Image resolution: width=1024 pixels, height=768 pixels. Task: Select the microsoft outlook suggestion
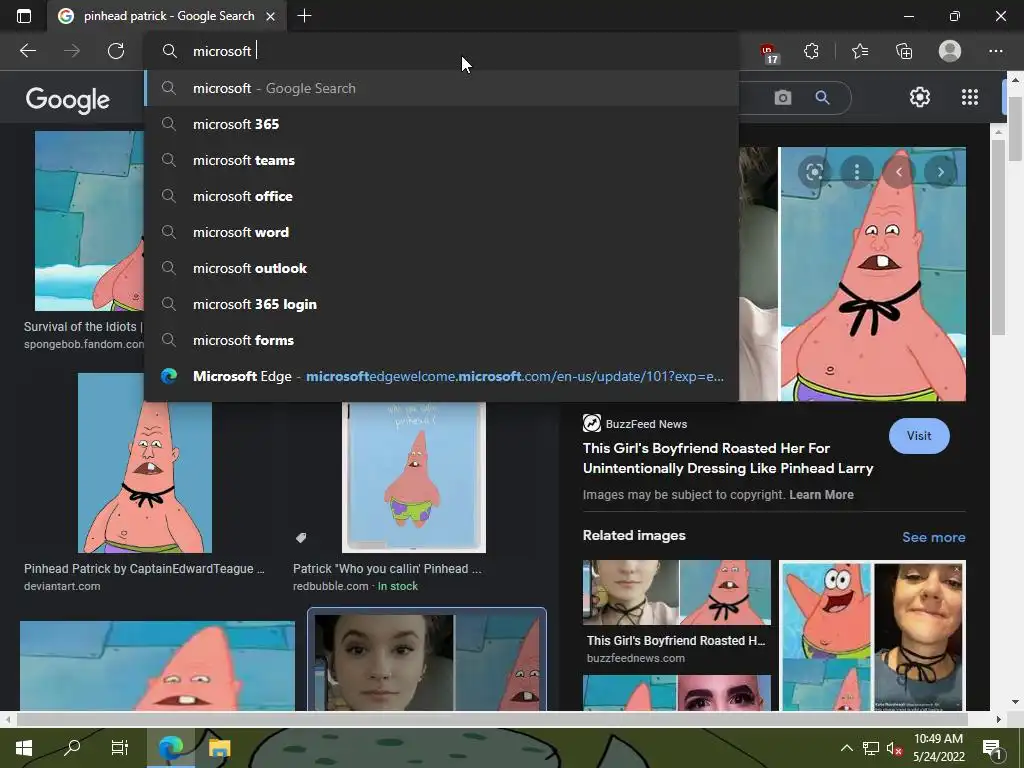coord(441,268)
